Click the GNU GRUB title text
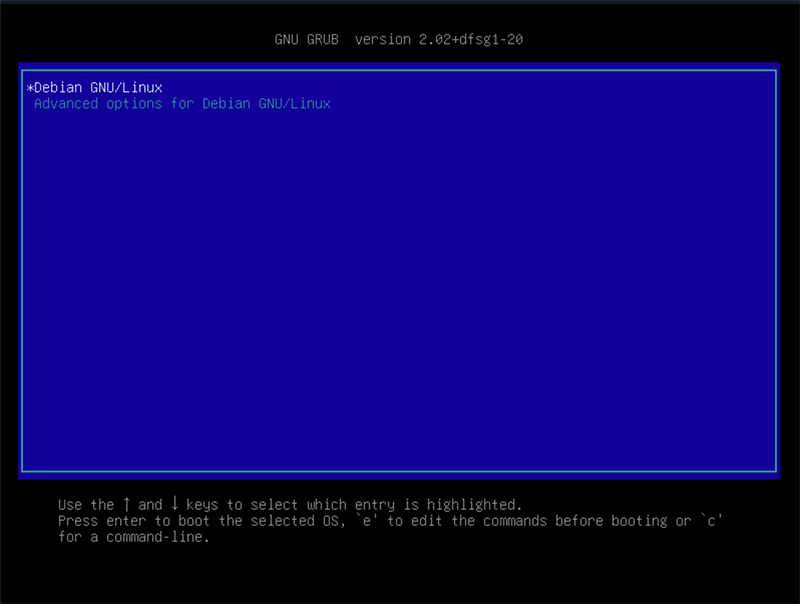Image resolution: width=800 pixels, height=604 pixels. click(x=307, y=39)
